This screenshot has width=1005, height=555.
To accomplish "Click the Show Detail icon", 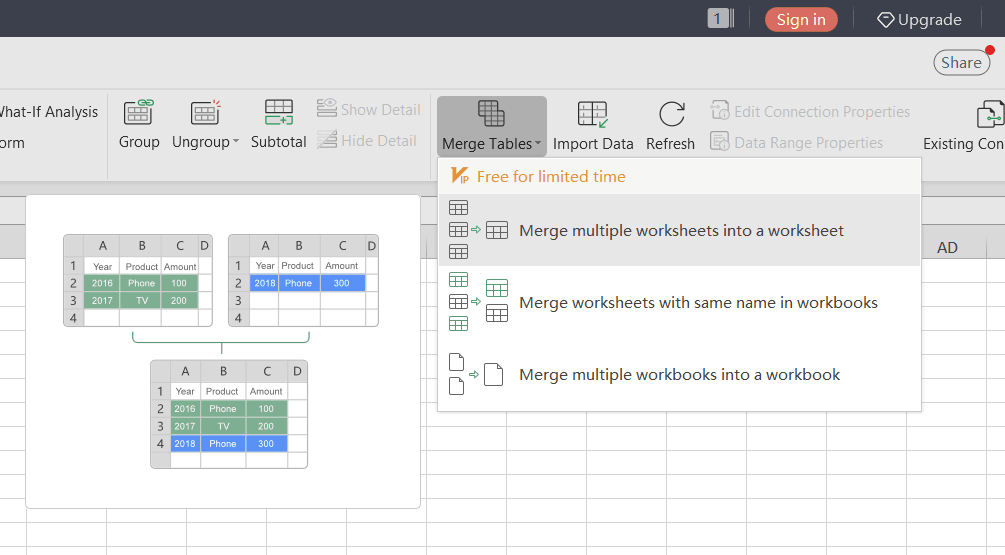I will coord(327,108).
